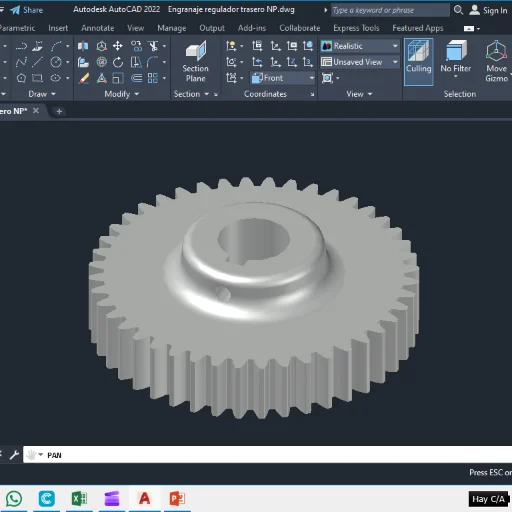The height and width of the screenshot is (512, 512).
Task: Select the Ellipse draw tool
Action: (56, 78)
